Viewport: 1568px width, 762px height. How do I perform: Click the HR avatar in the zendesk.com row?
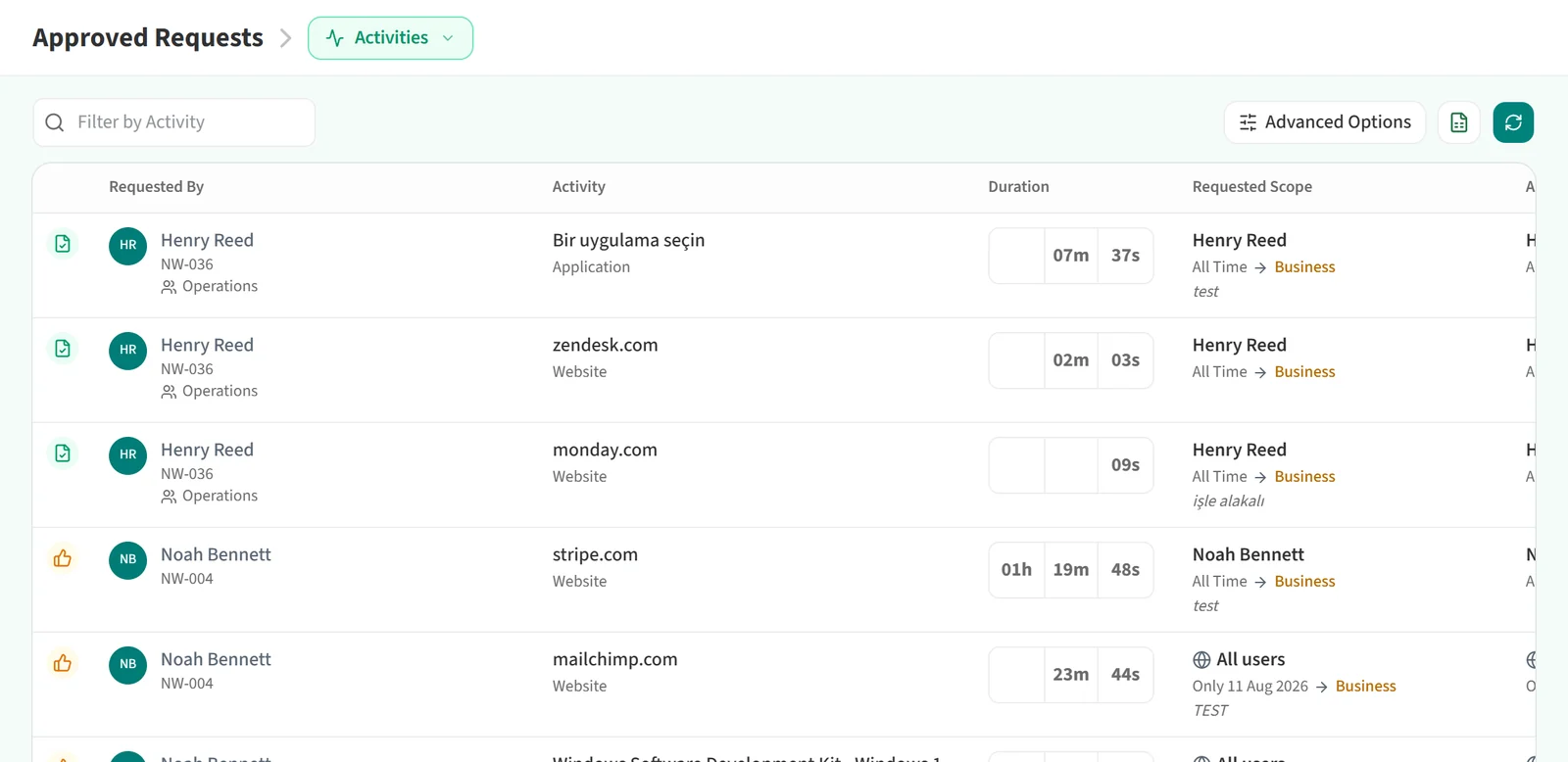pyautogui.click(x=128, y=351)
